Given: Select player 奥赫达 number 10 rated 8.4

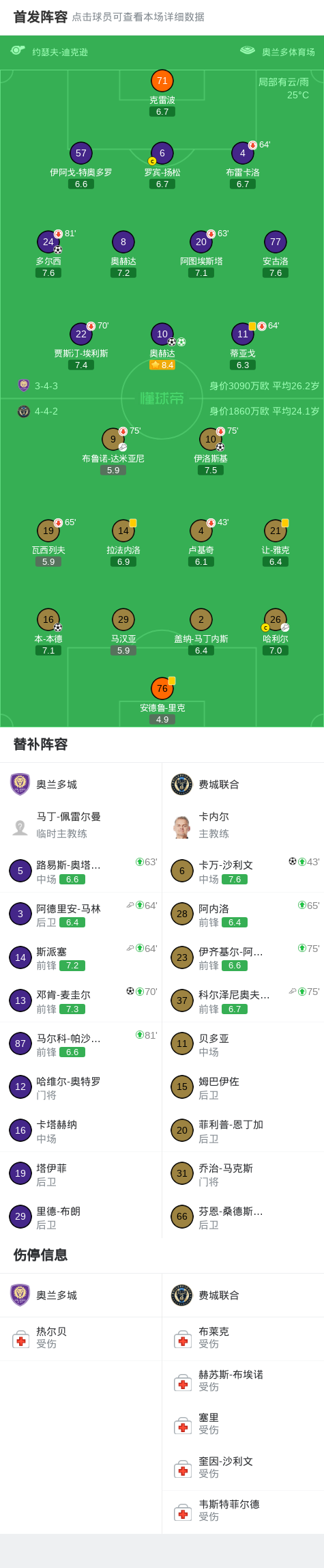Looking at the screenshot, I should pyautogui.click(x=162, y=334).
